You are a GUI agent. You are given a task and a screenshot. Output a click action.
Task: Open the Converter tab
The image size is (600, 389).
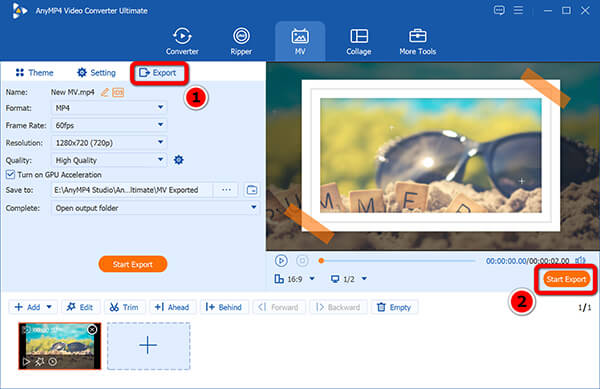tap(182, 41)
